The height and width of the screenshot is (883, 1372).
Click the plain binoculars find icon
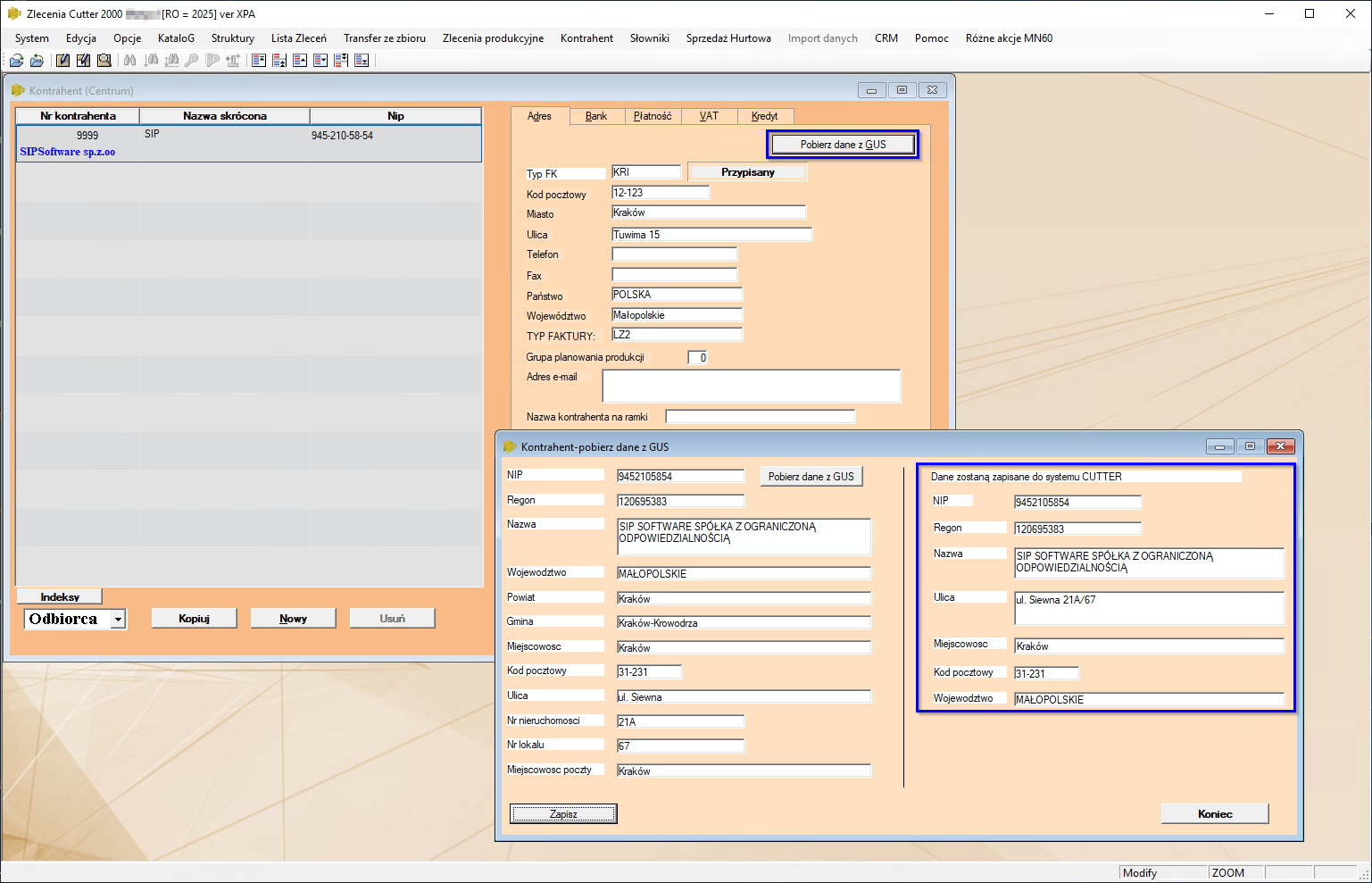[130, 61]
